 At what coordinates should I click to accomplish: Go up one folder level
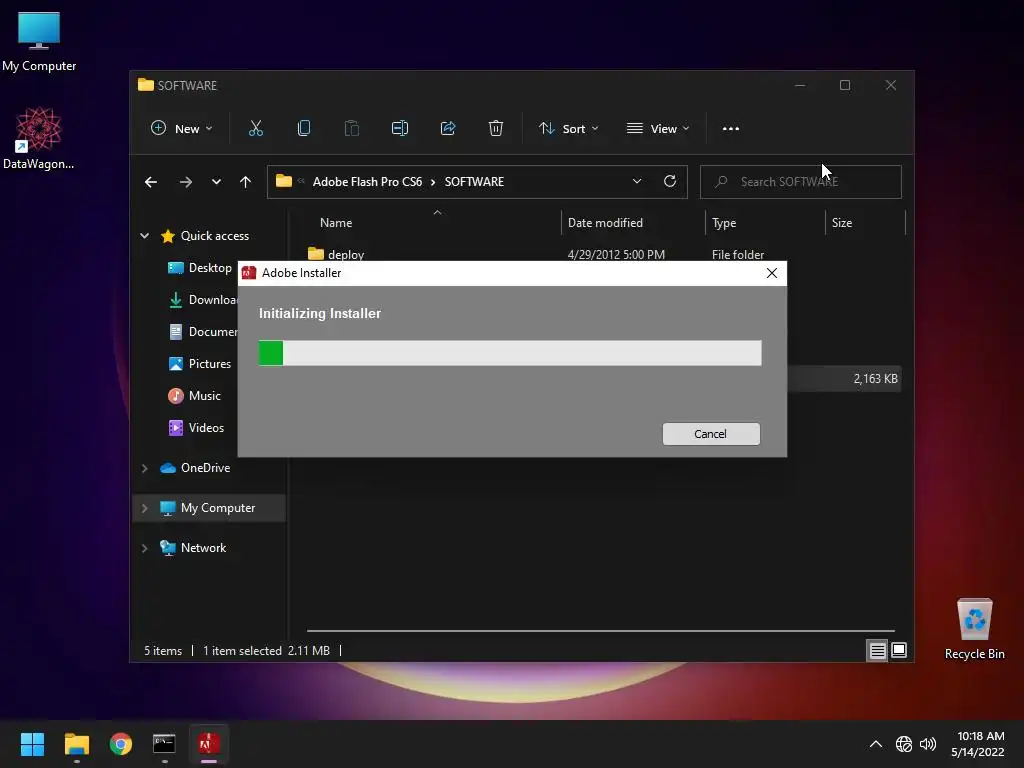pos(245,182)
